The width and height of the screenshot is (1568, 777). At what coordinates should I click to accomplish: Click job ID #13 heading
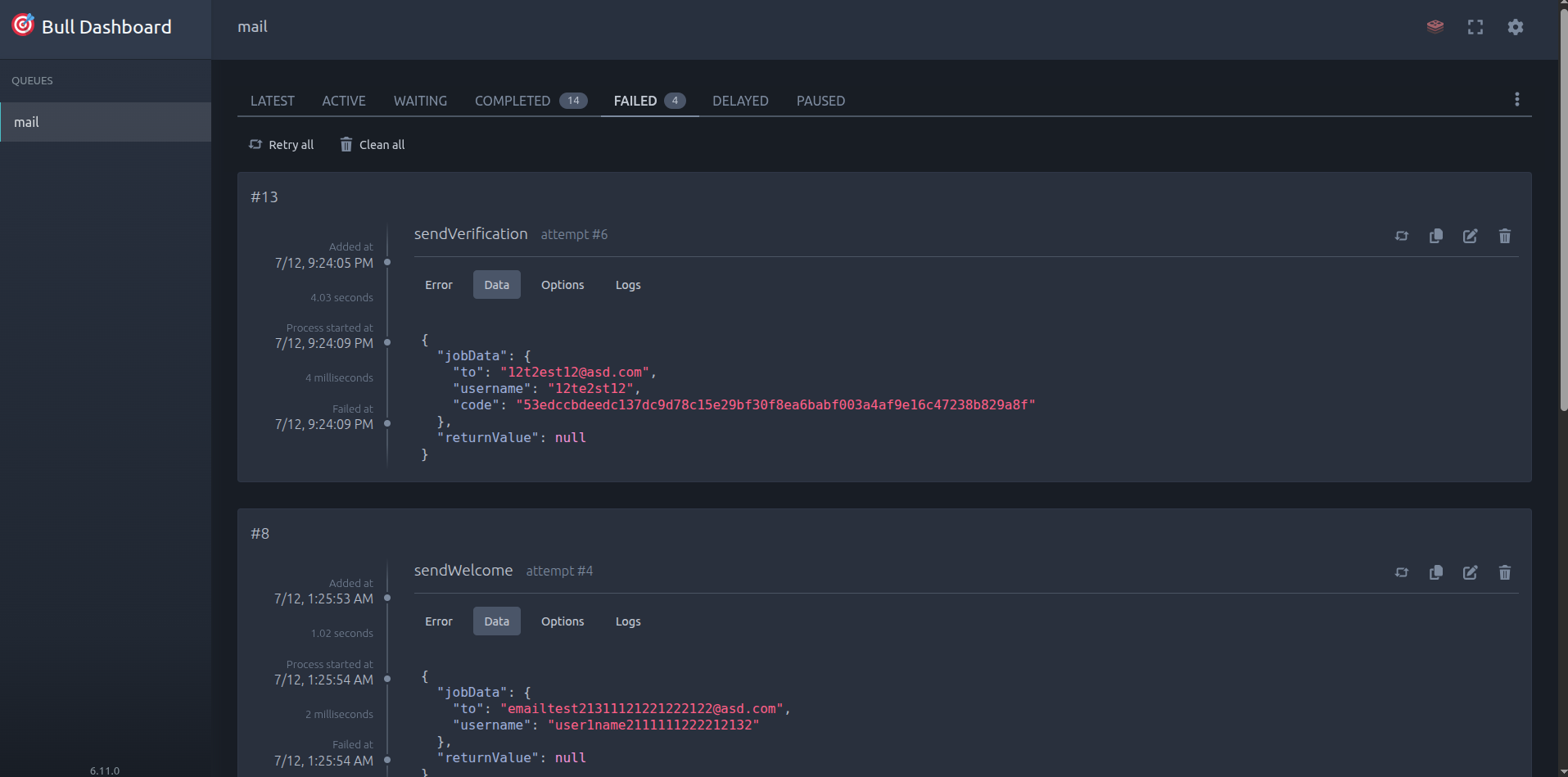[x=264, y=197]
